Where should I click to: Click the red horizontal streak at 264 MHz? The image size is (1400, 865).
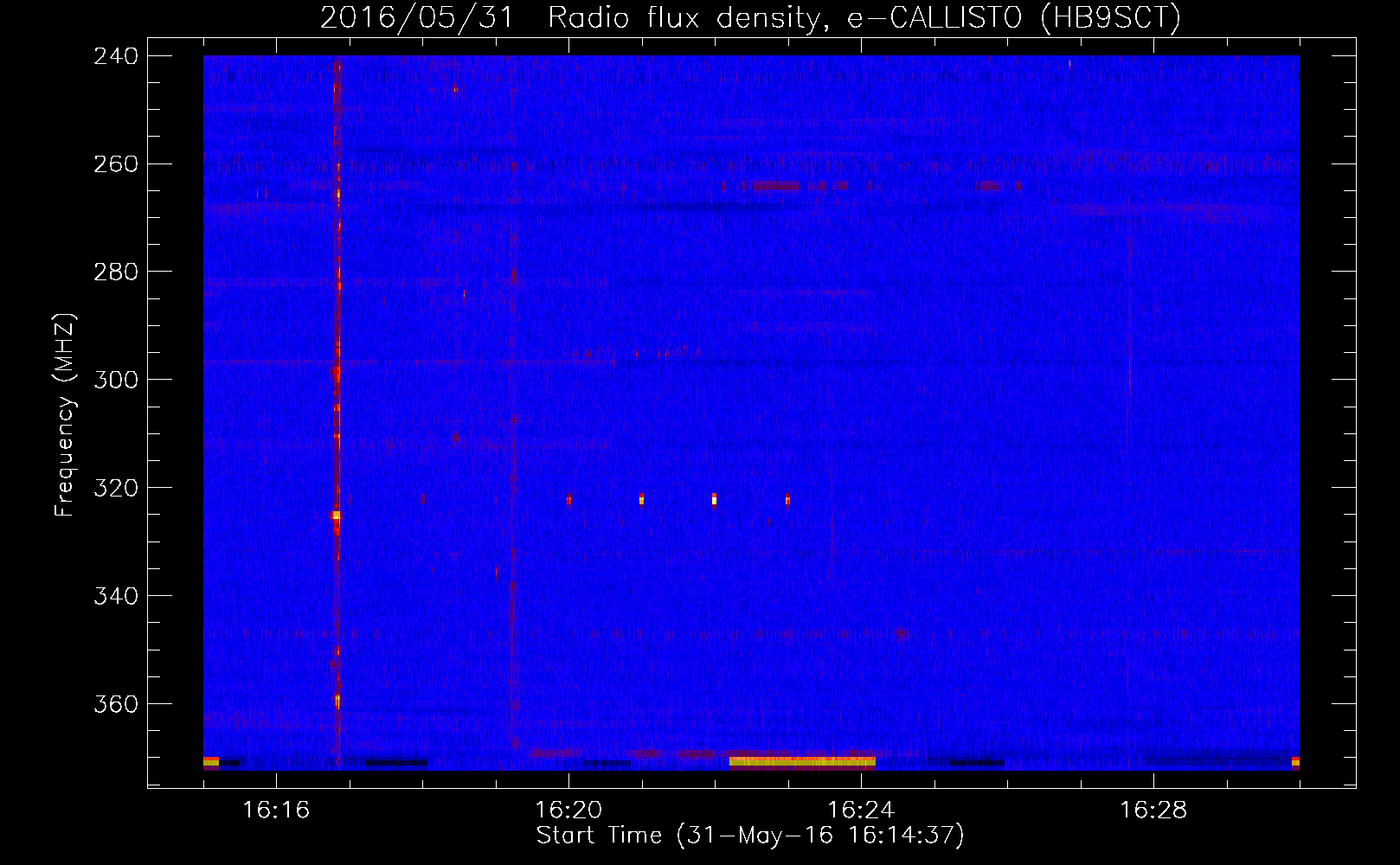(774, 186)
